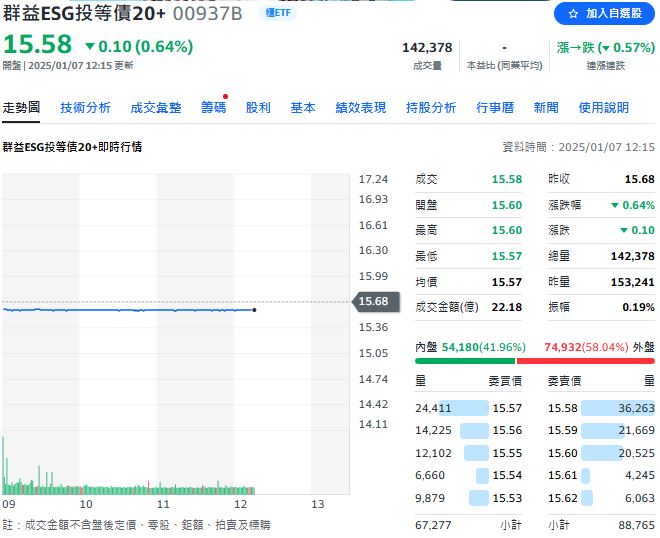Screen dimensions: 660x538
Task: Click the 漲→跌 連漲連跌 indicator
Action: 606,48
